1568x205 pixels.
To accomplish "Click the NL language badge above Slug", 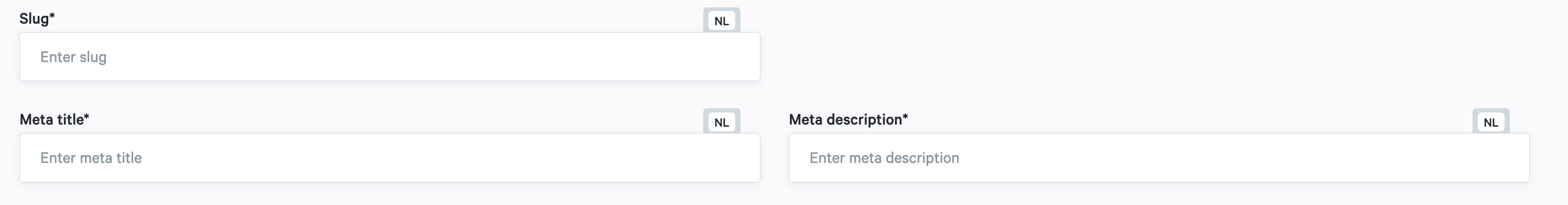I will tap(722, 20).
